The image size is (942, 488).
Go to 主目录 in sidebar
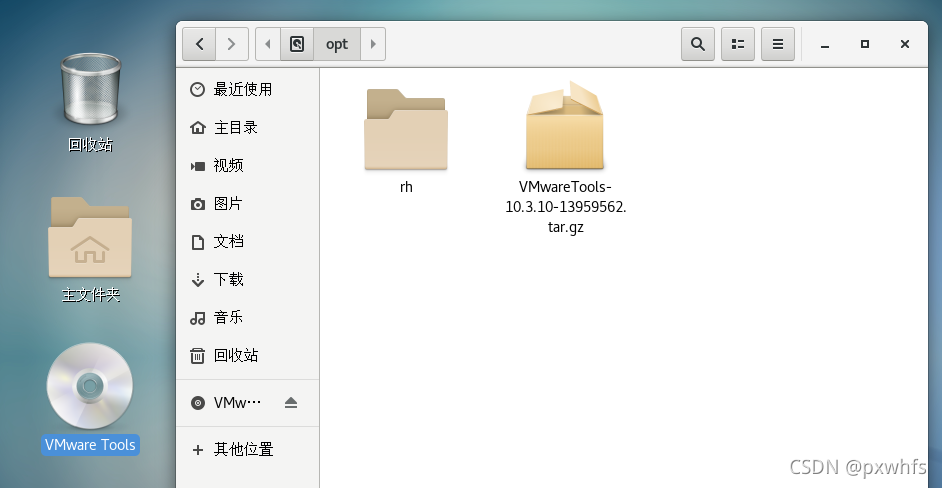coord(248,127)
